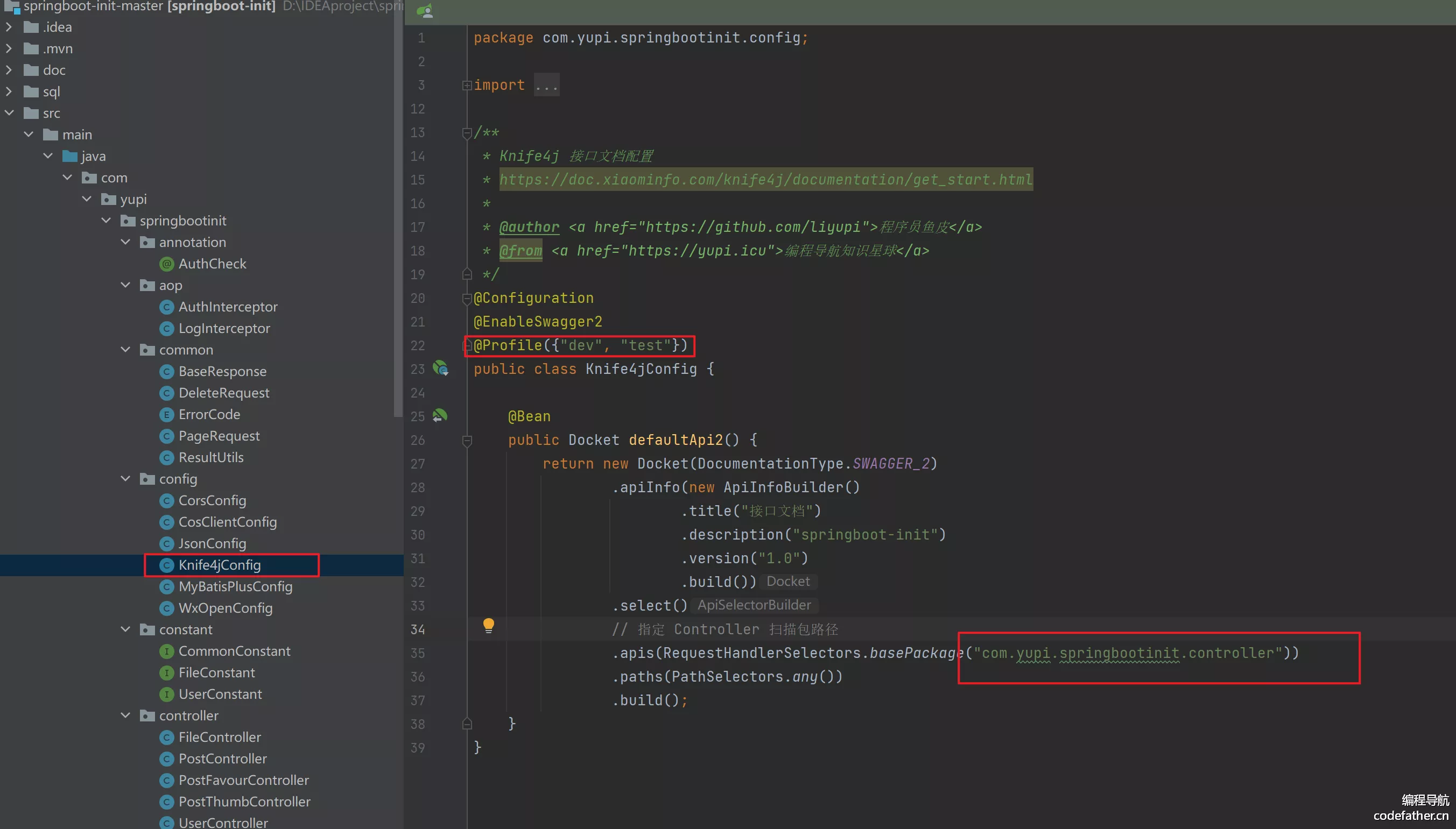Select PageRequest in the project tree
Screen dimensions: 1456x829
[219, 436]
